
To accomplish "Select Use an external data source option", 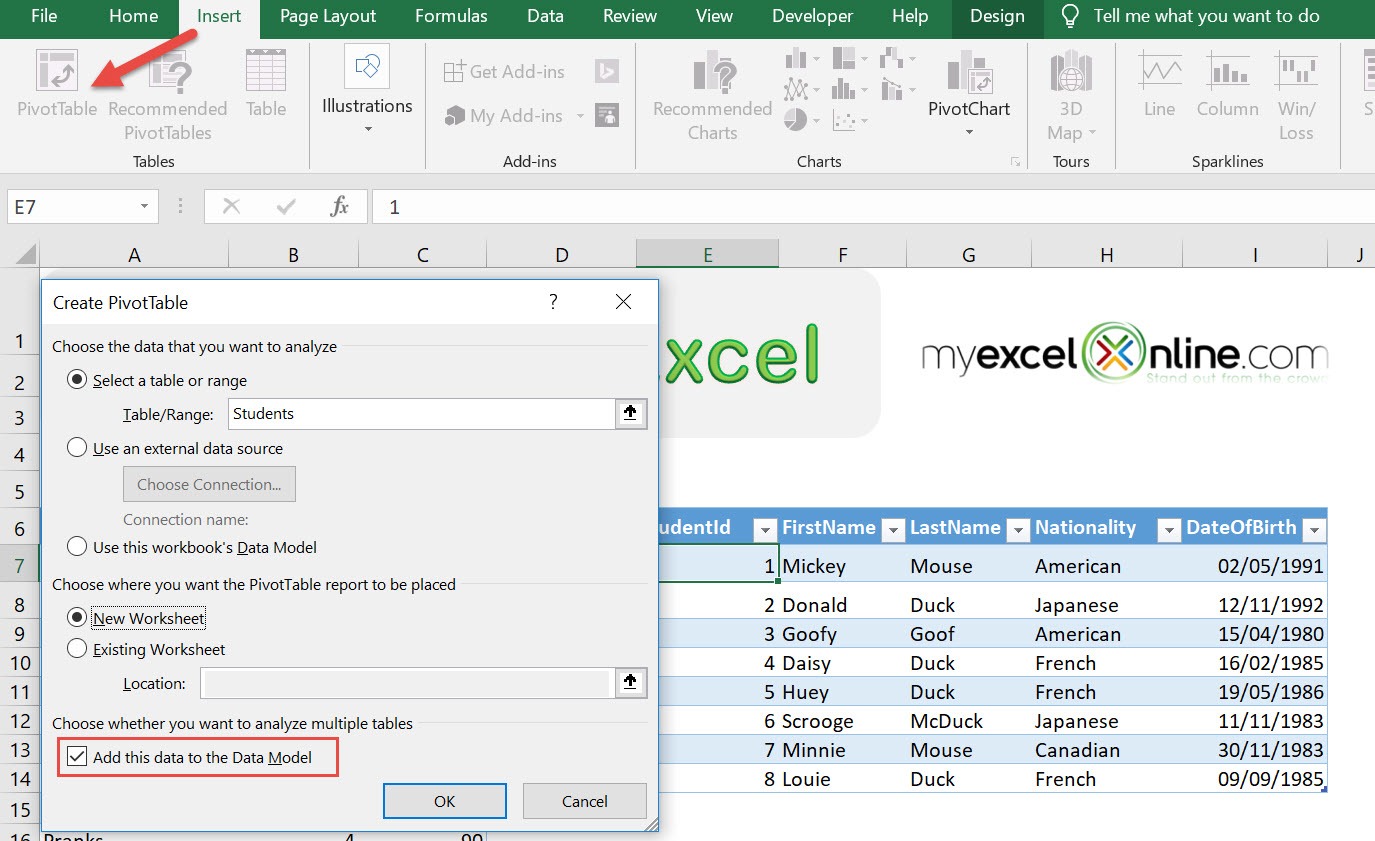I will [x=77, y=448].
